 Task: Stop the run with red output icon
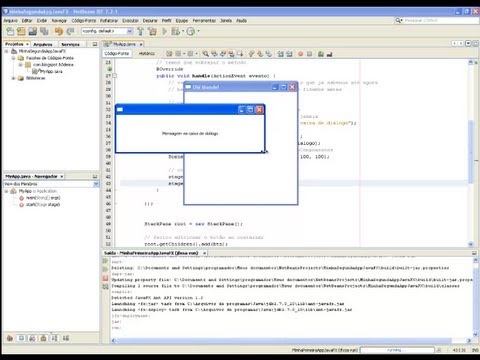[x=105, y=278]
